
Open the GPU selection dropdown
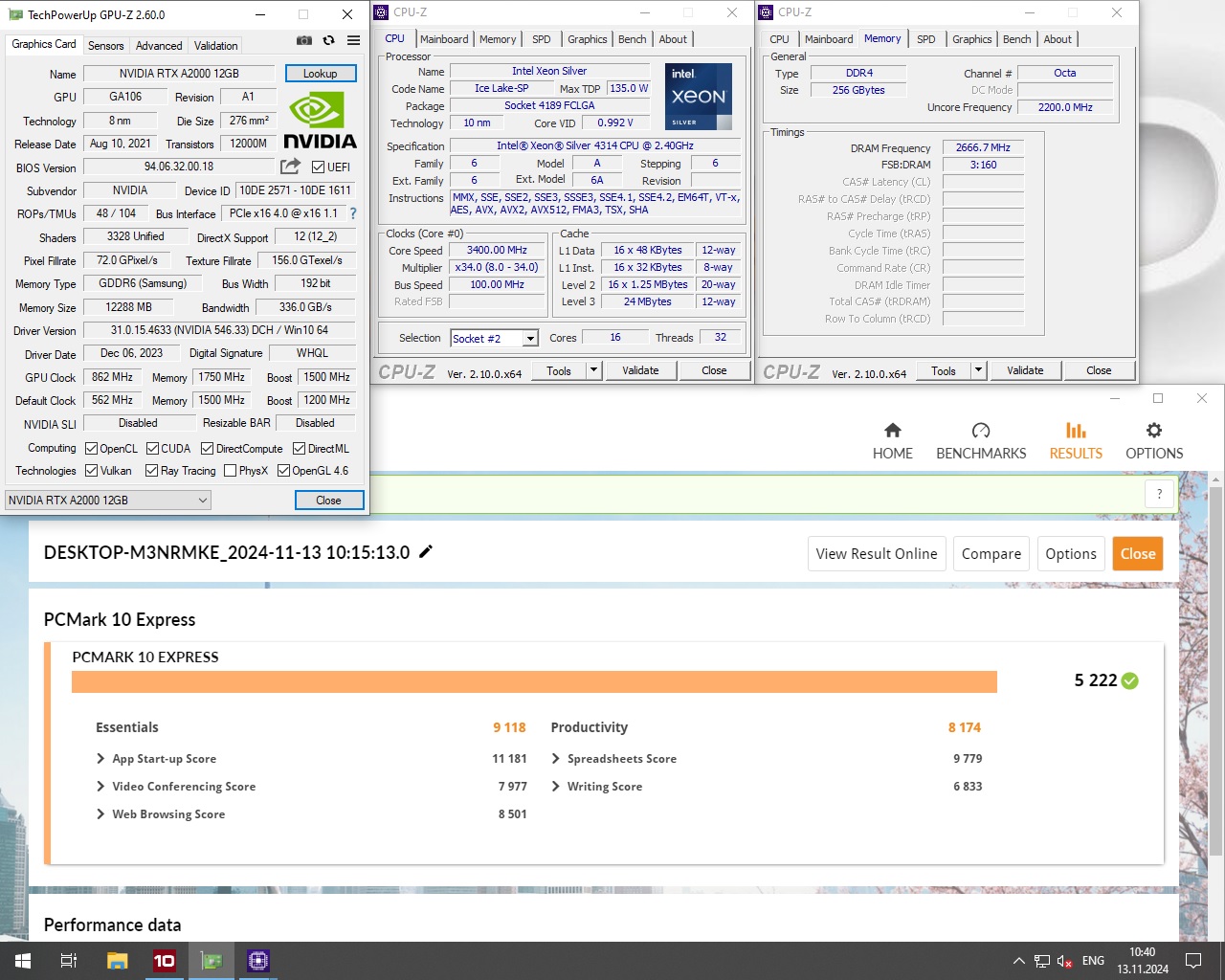(108, 500)
